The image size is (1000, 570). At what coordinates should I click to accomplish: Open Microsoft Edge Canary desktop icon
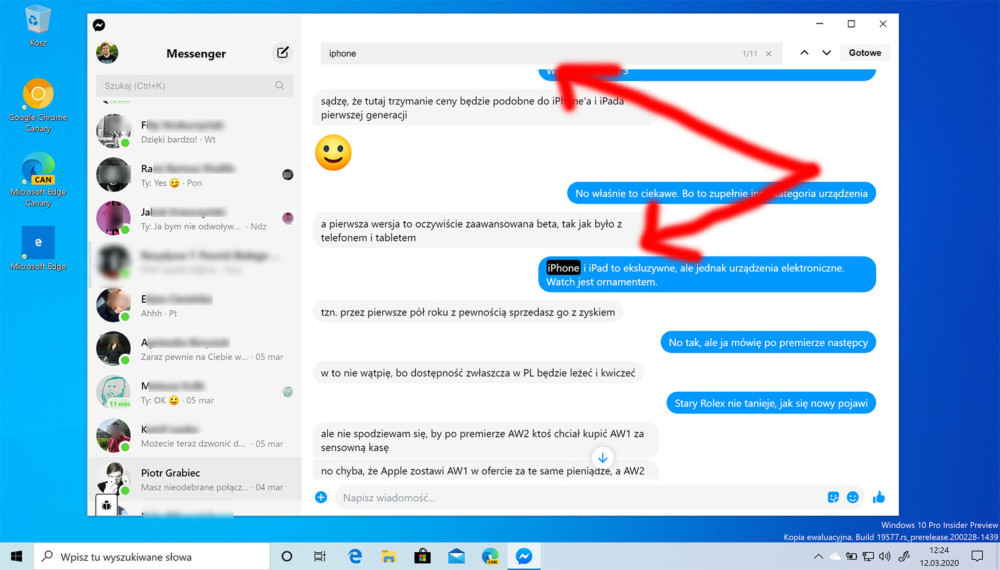point(38,180)
